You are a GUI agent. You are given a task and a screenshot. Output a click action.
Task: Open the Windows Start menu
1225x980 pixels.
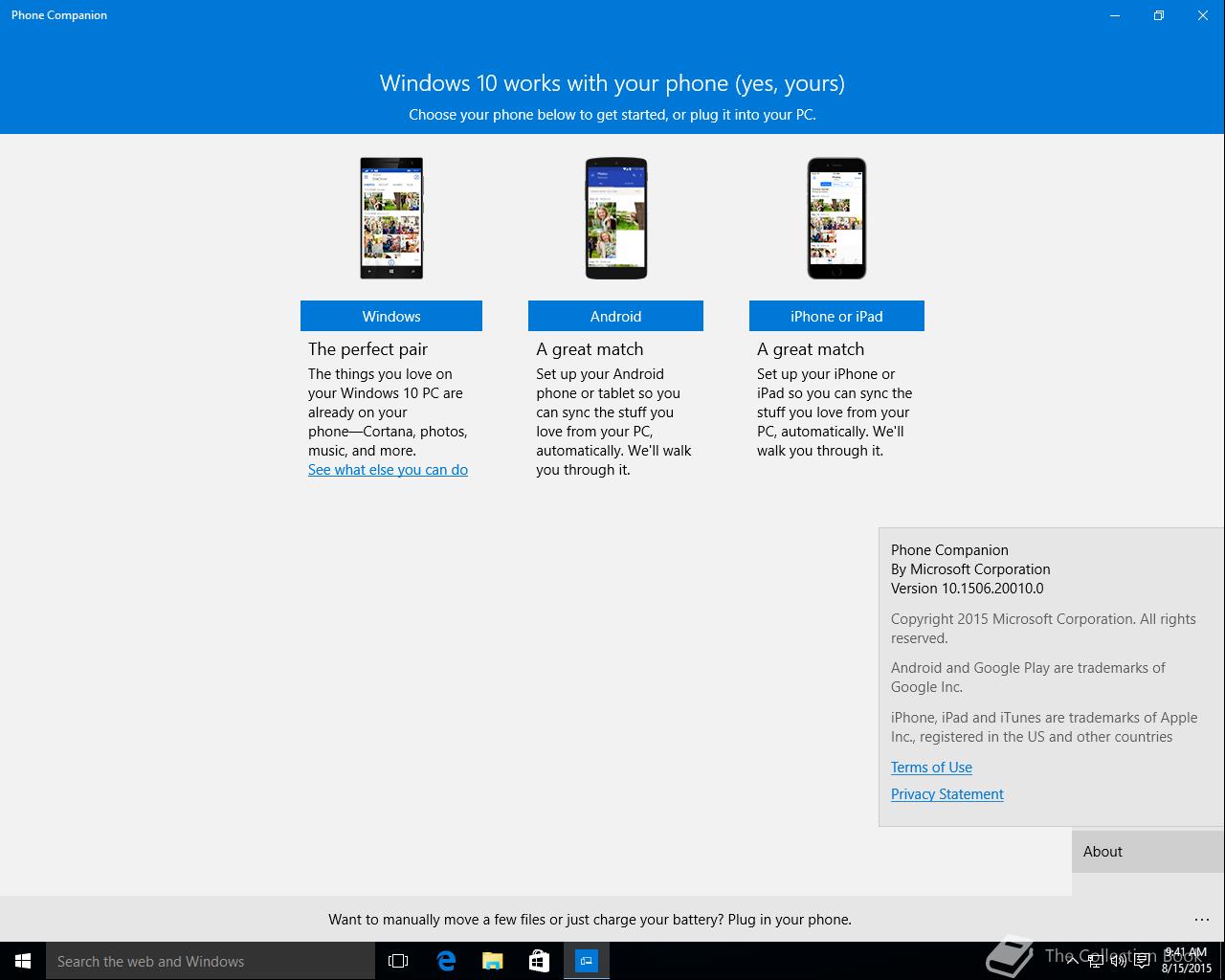(x=23, y=961)
